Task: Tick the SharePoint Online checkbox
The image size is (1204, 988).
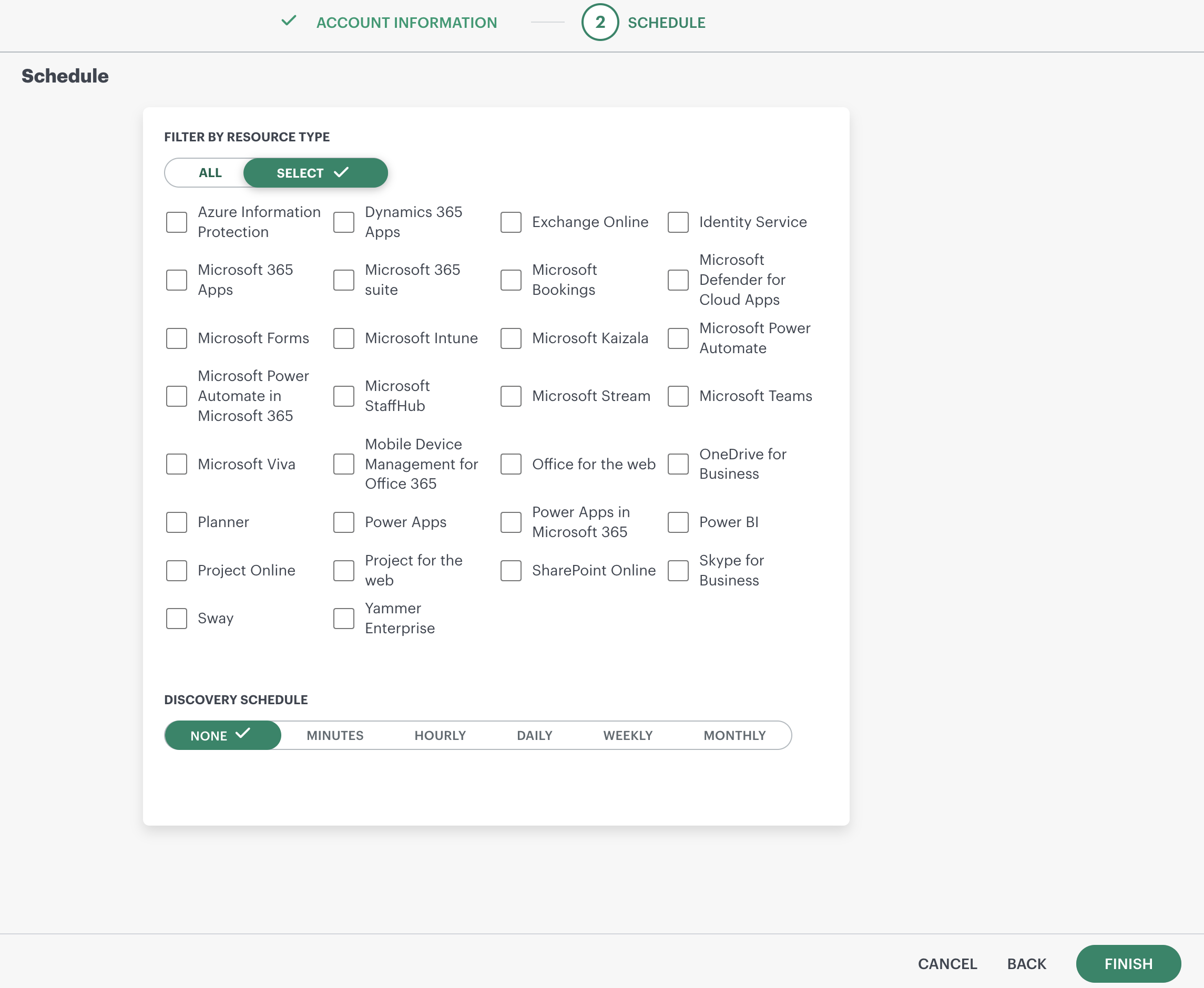Action: click(x=511, y=570)
